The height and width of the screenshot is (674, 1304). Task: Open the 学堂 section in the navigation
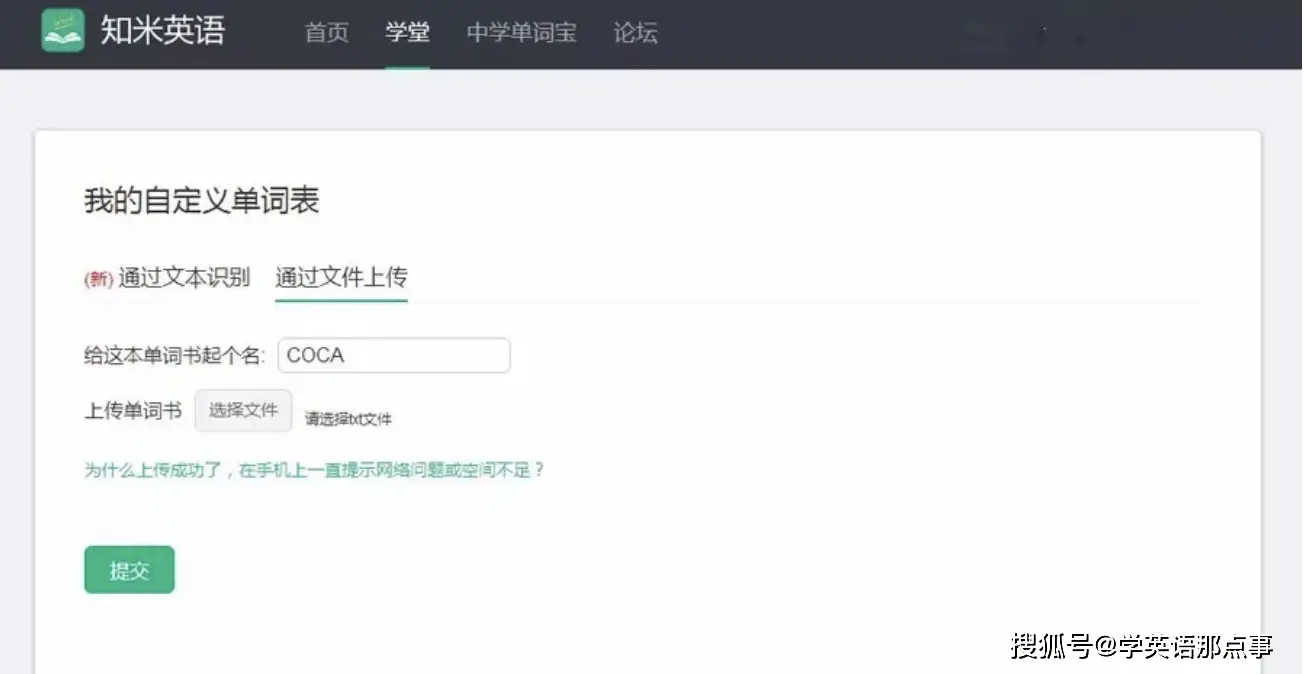(x=407, y=32)
